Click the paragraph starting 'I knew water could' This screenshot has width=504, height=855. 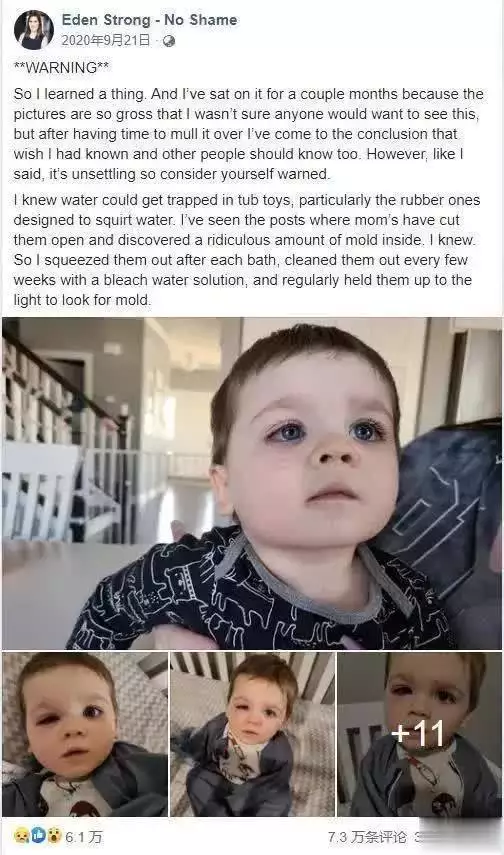point(247,250)
